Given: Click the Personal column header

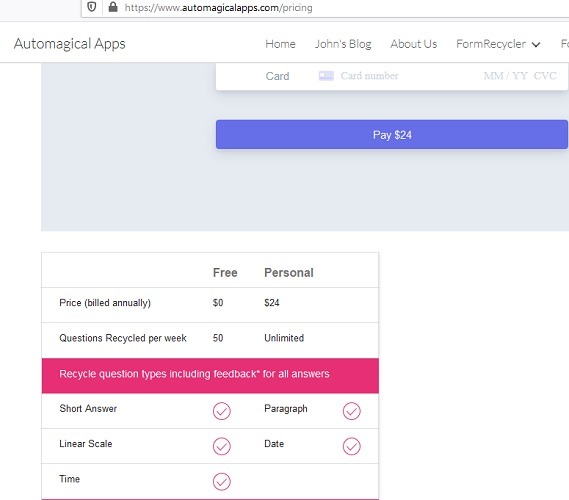Looking at the screenshot, I should [289, 272].
